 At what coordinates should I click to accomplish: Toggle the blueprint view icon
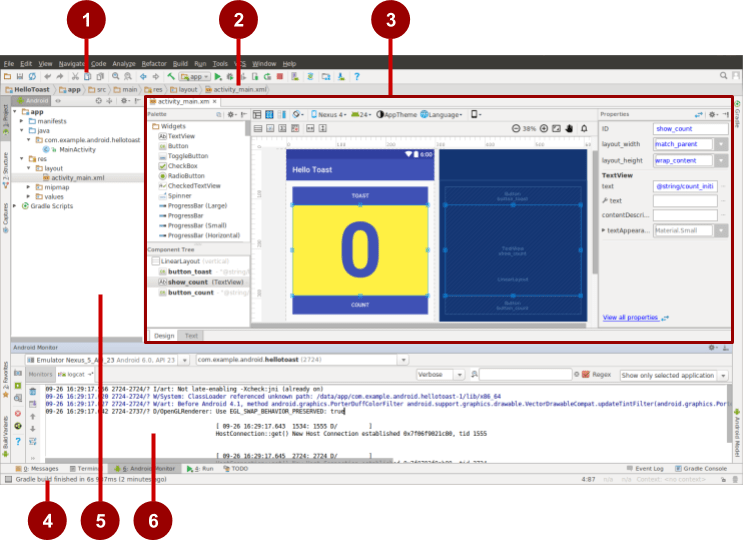point(269,114)
